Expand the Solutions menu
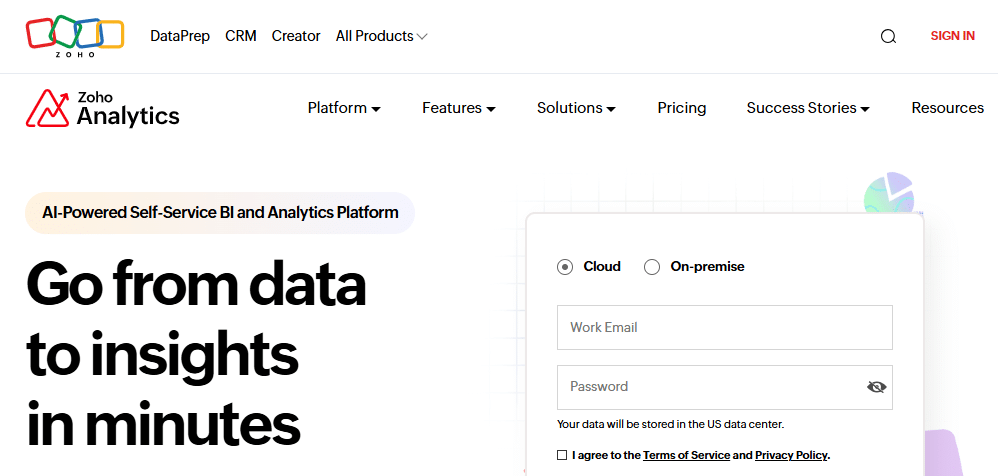The height and width of the screenshot is (476, 998). [x=577, y=108]
